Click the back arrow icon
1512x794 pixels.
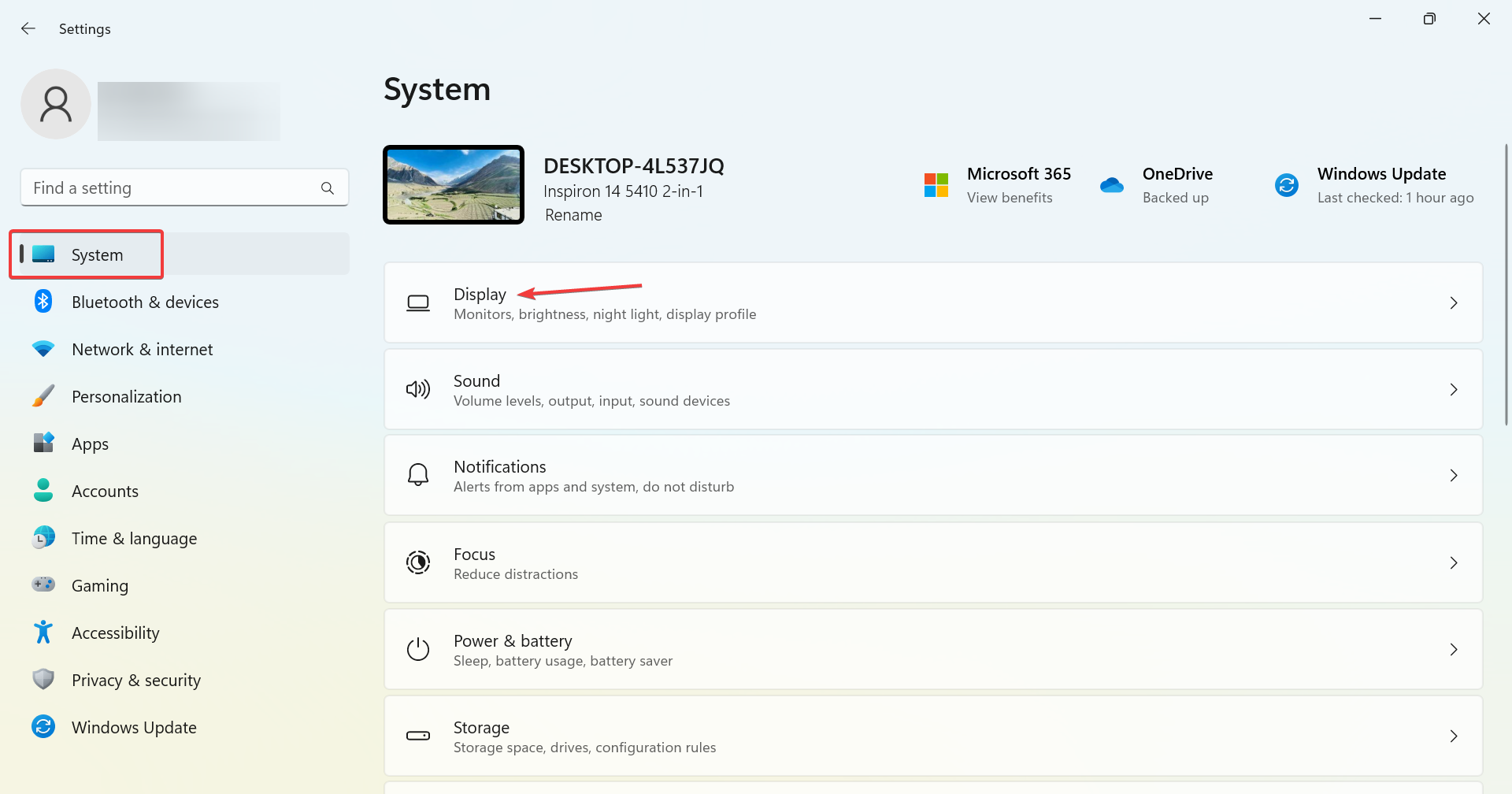pyautogui.click(x=28, y=28)
